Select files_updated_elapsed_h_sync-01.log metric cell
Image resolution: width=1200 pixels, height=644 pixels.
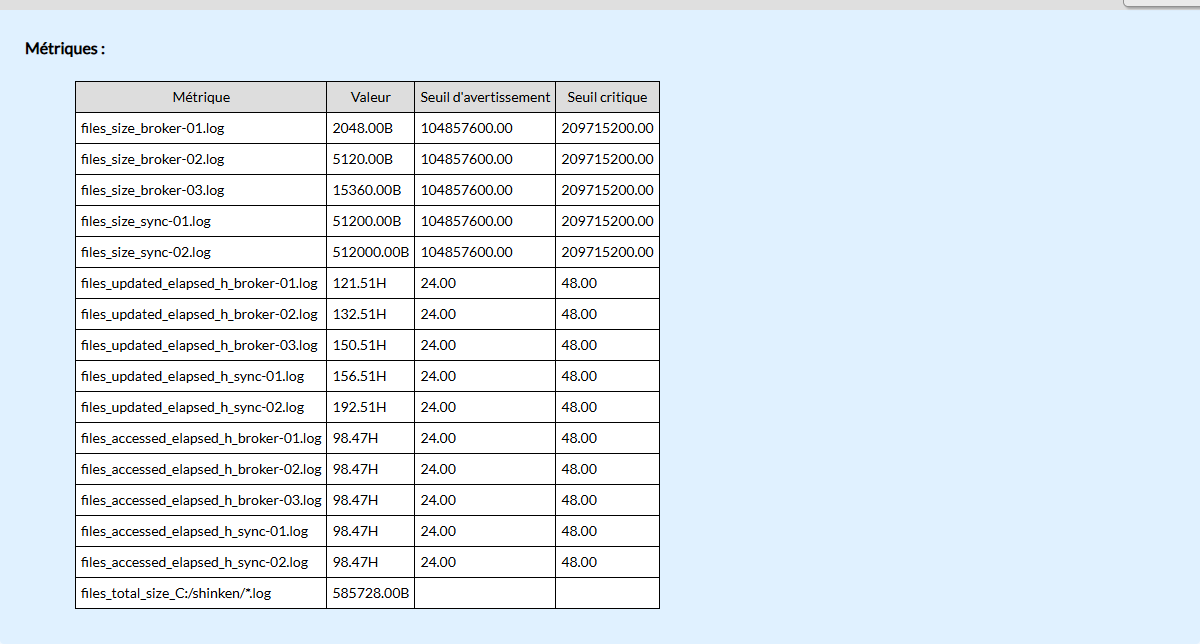[x=201, y=376]
